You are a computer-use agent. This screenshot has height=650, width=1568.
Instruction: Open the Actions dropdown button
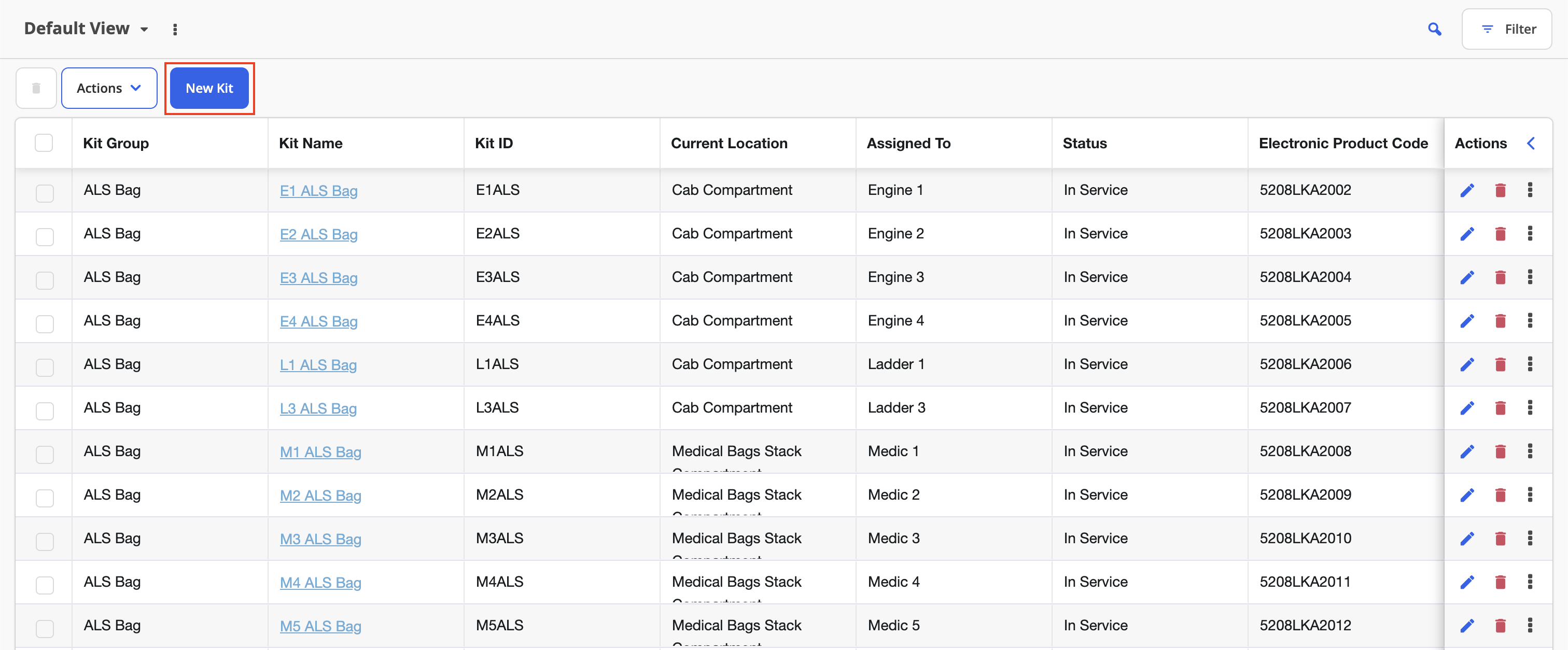[109, 88]
